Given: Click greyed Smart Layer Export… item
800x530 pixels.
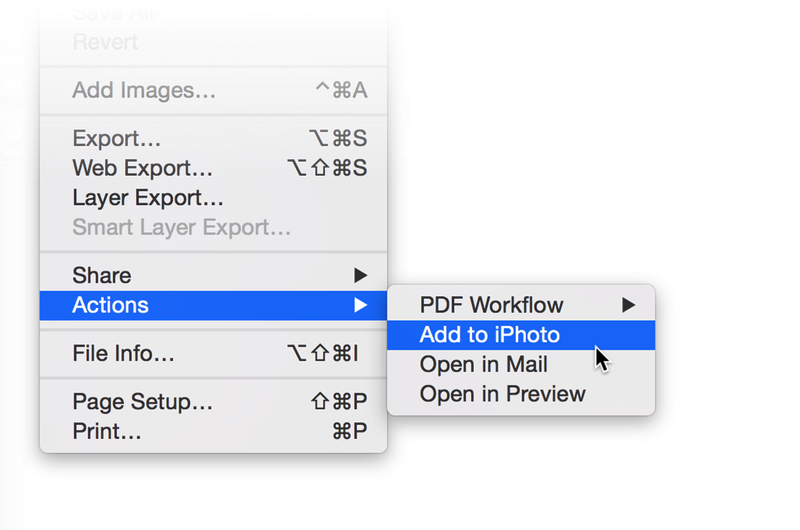Looking at the screenshot, I should (182, 228).
